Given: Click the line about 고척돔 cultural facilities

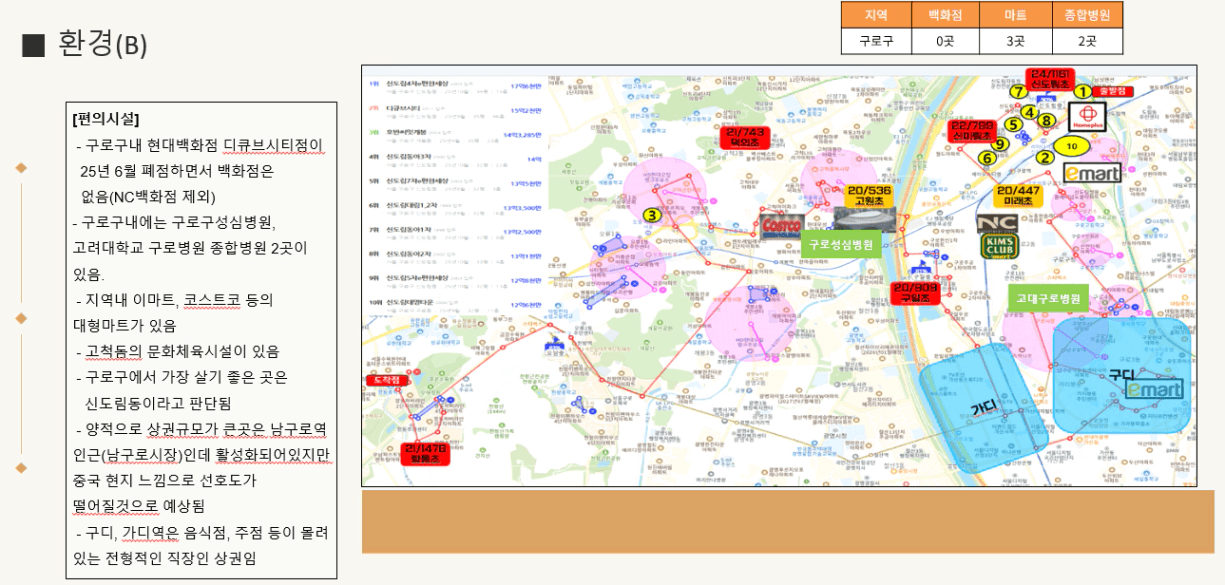Looking at the screenshot, I should 178,351.
